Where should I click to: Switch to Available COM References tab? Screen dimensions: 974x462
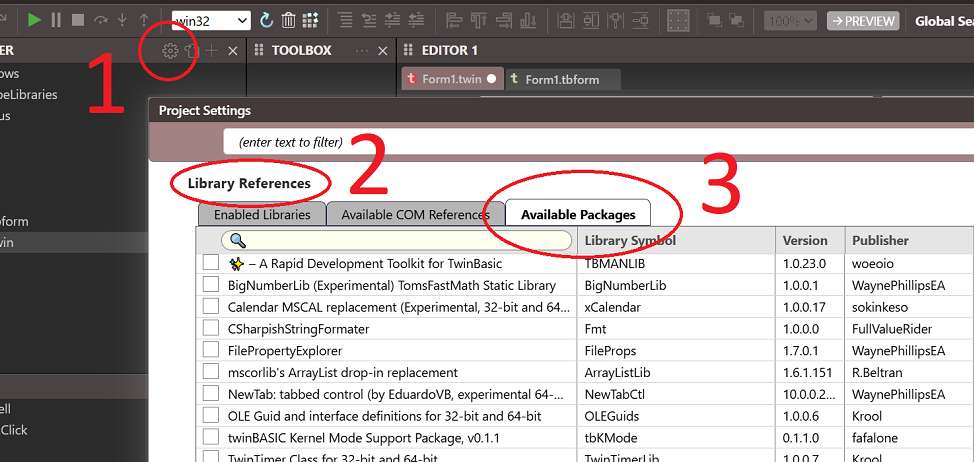[x=415, y=214]
